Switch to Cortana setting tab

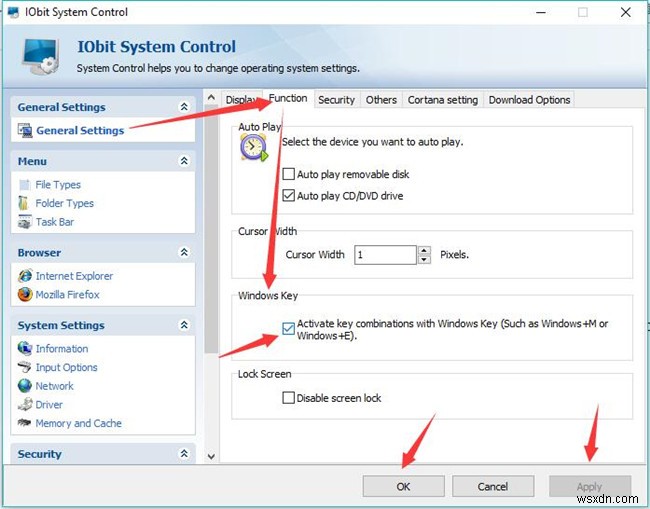(443, 100)
